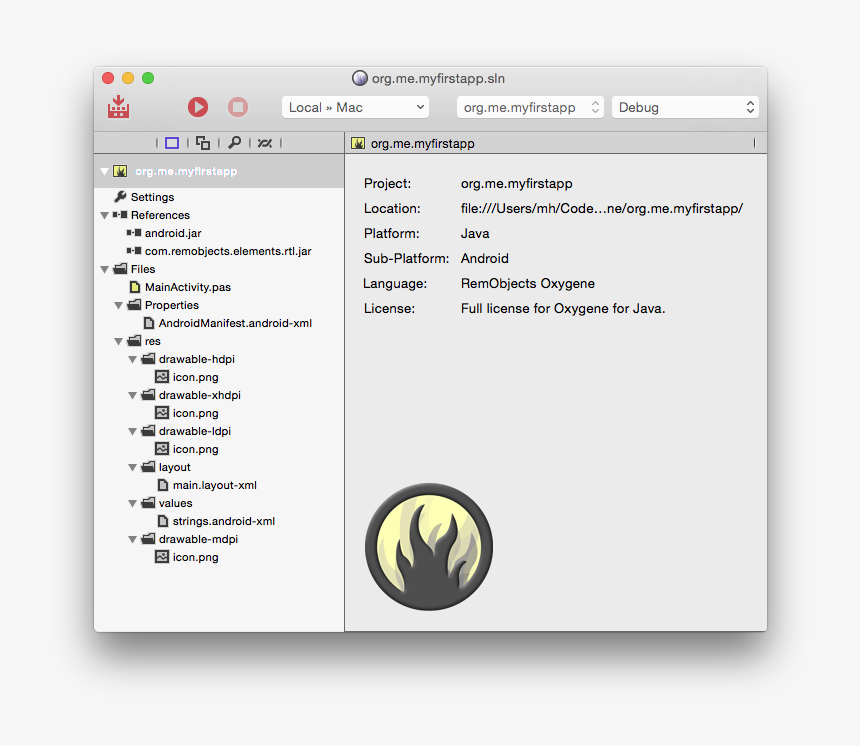Click the Project name value in details
The image size is (860, 746).
point(517,184)
